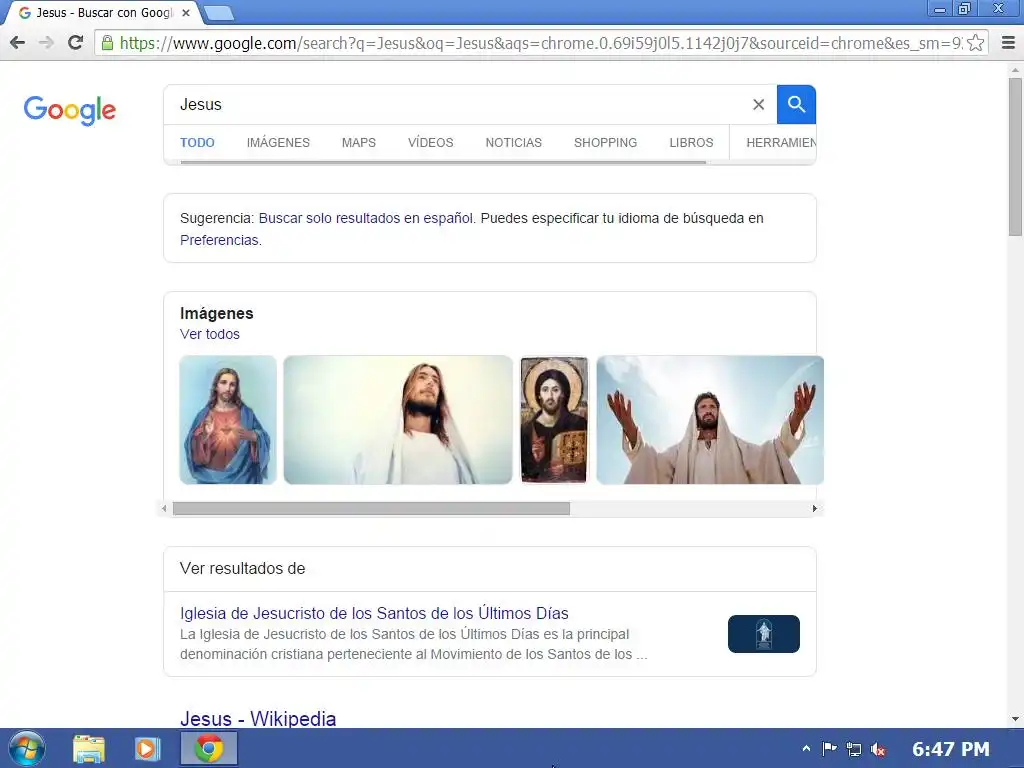Click the LDS church logo thumbnail
Screen dimensions: 1024x768
(763, 633)
